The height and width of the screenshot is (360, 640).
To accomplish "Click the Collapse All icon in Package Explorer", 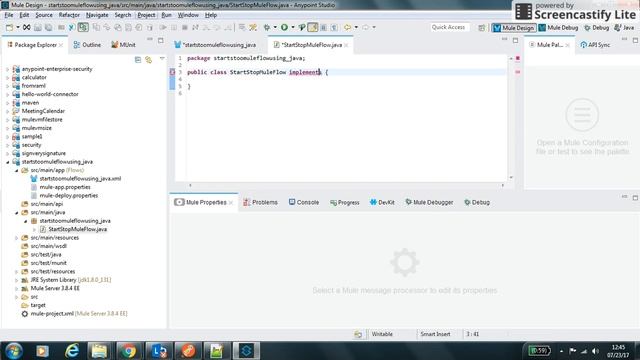I will point(138,60).
